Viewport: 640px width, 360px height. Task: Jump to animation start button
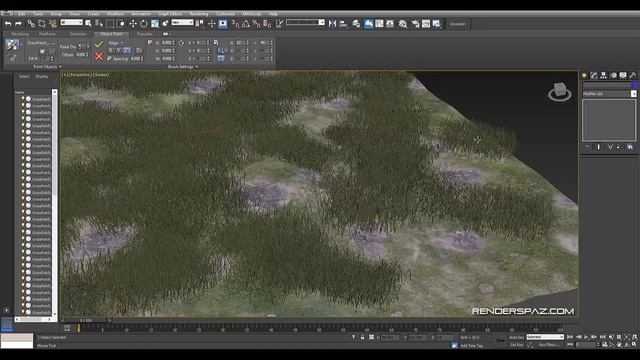click(x=570, y=337)
